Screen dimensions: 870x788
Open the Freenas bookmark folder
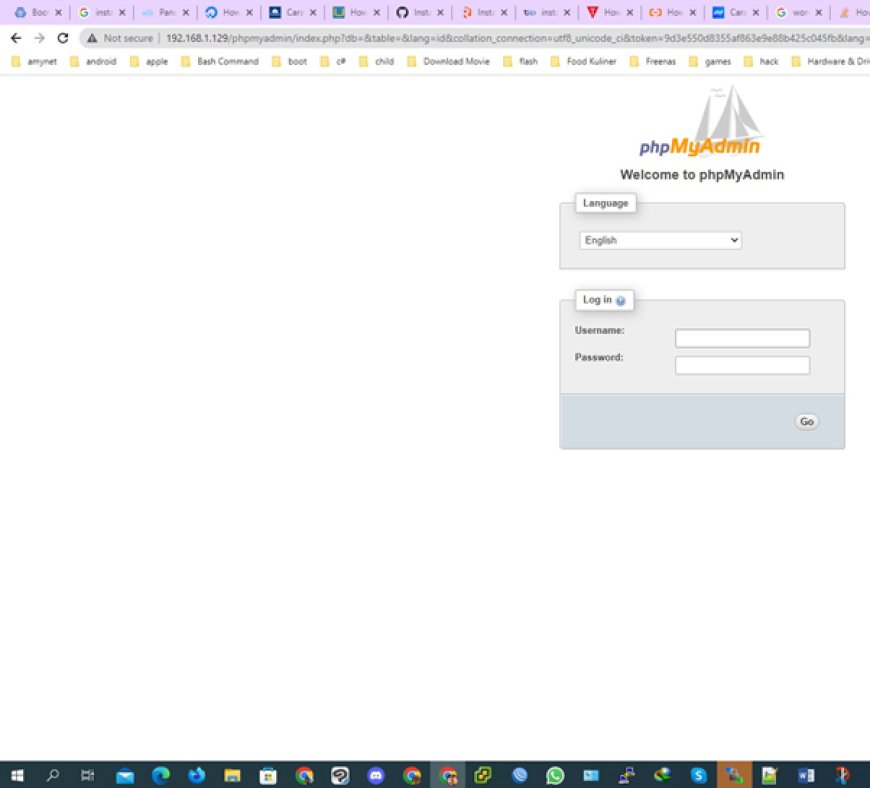point(653,61)
